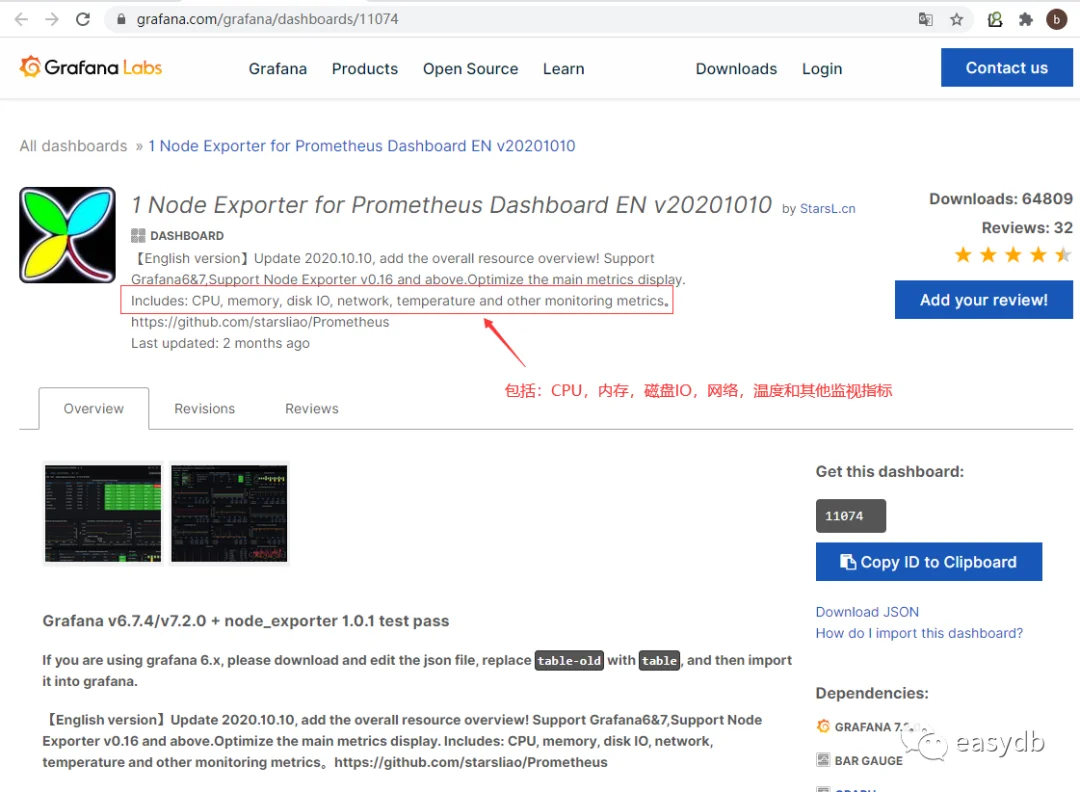The image size is (1080, 792).
Task: Open the Learn menu
Action: [563, 69]
